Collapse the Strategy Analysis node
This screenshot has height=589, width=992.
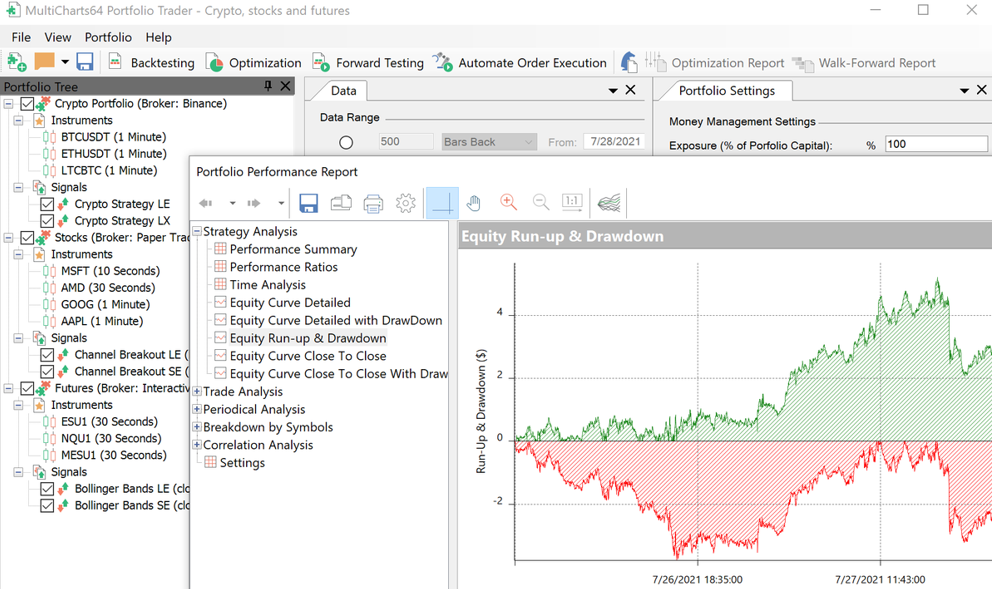[197, 232]
